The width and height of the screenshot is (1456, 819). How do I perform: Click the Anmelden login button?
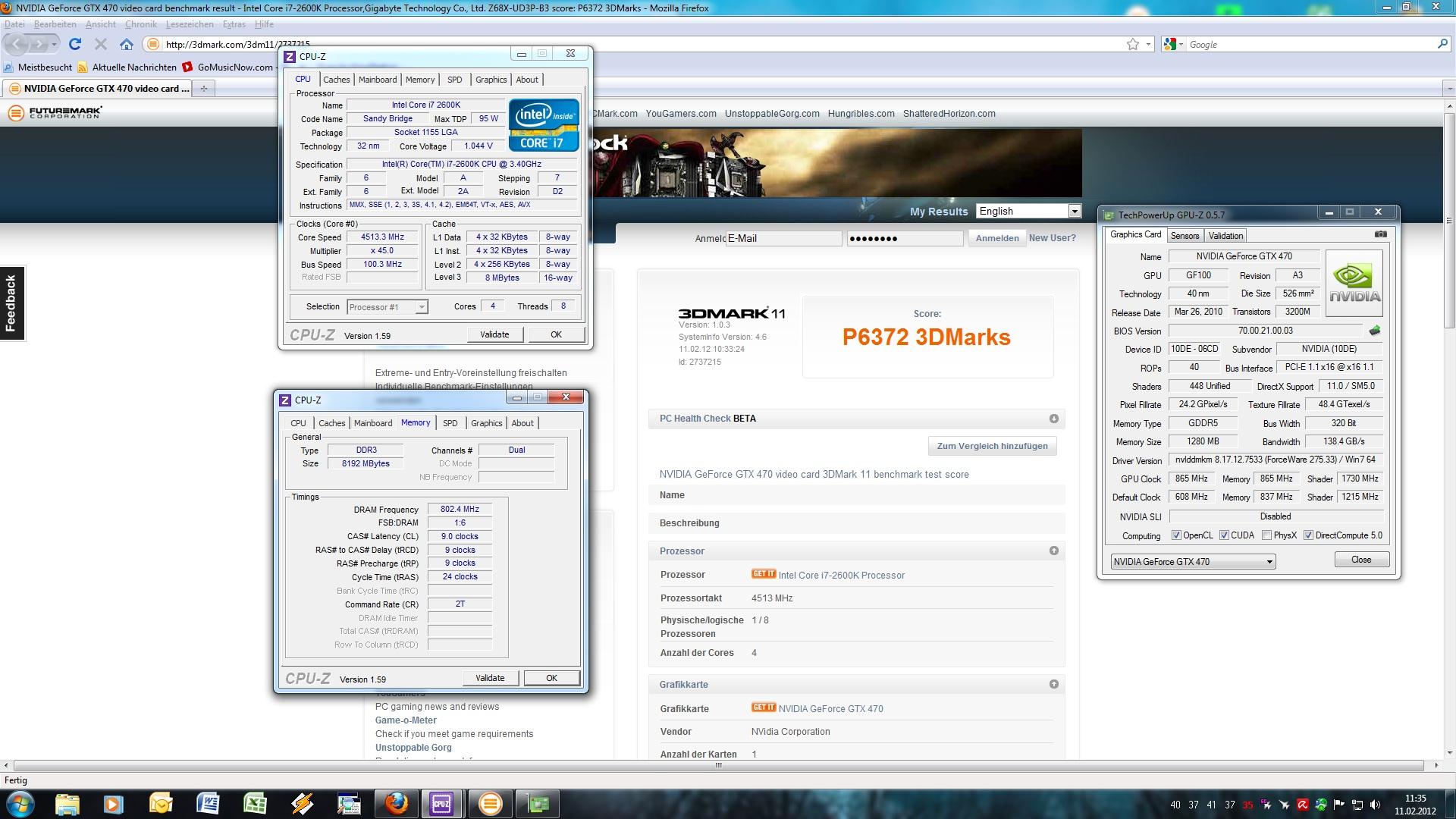click(997, 238)
